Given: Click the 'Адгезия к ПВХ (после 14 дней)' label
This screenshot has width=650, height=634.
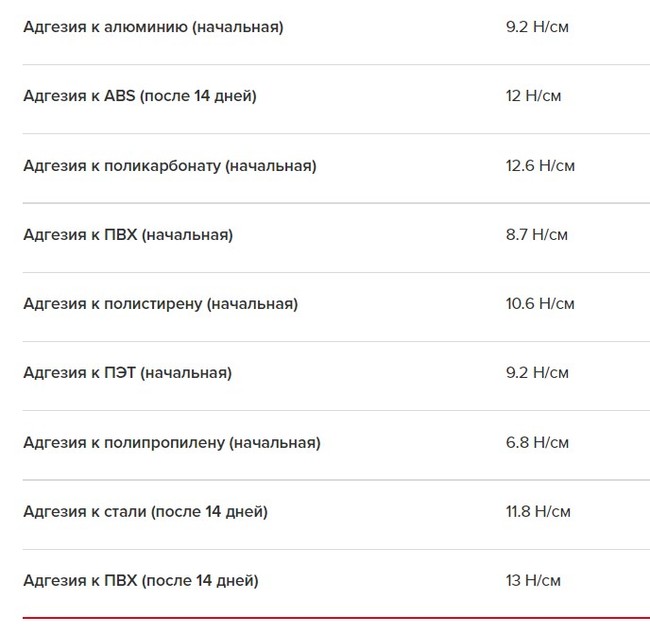Looking at the screenshot, I should [140, 580].
